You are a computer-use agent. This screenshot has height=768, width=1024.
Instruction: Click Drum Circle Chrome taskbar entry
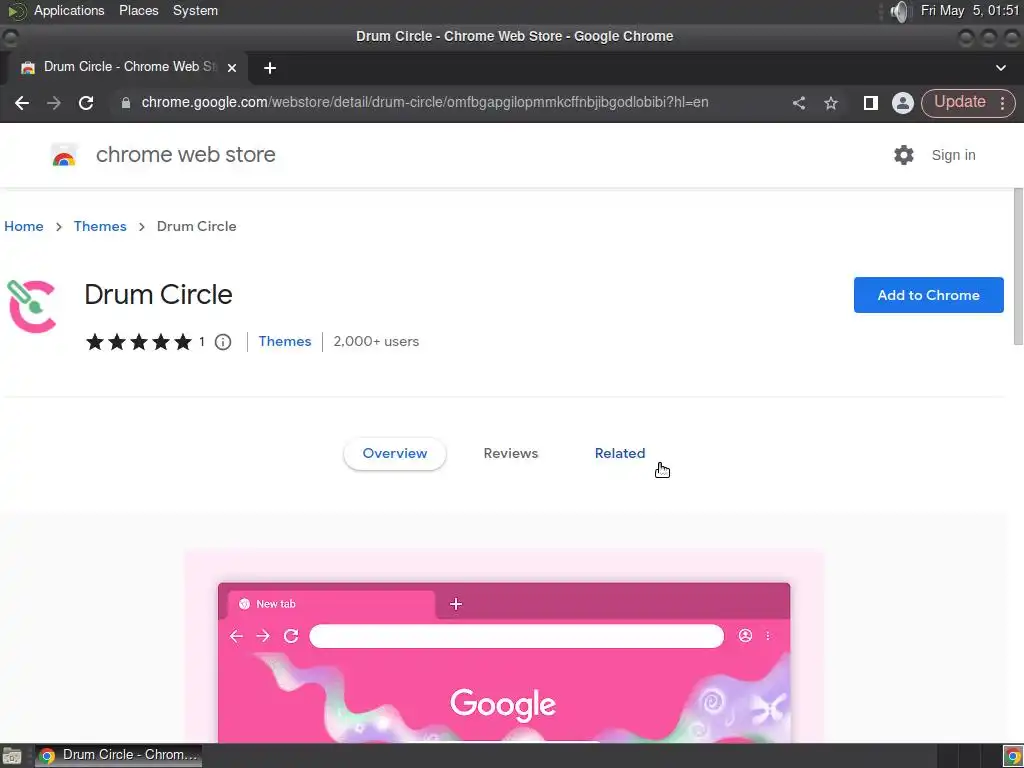pyautogui.click(x=118, y=755)
